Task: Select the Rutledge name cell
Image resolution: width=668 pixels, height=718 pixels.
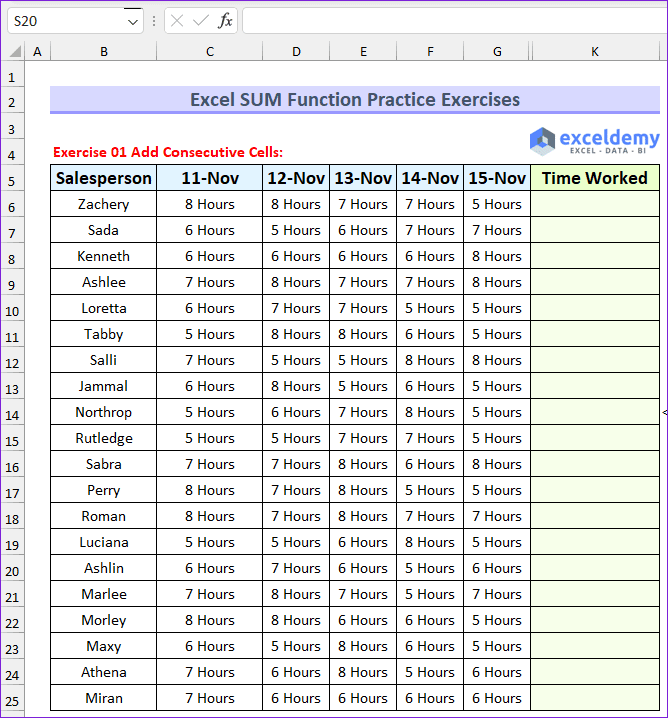Action: [x=103, y=438]
